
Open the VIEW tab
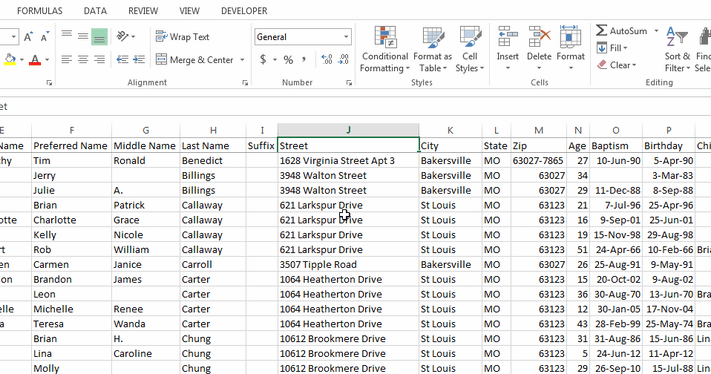(189, 11)
